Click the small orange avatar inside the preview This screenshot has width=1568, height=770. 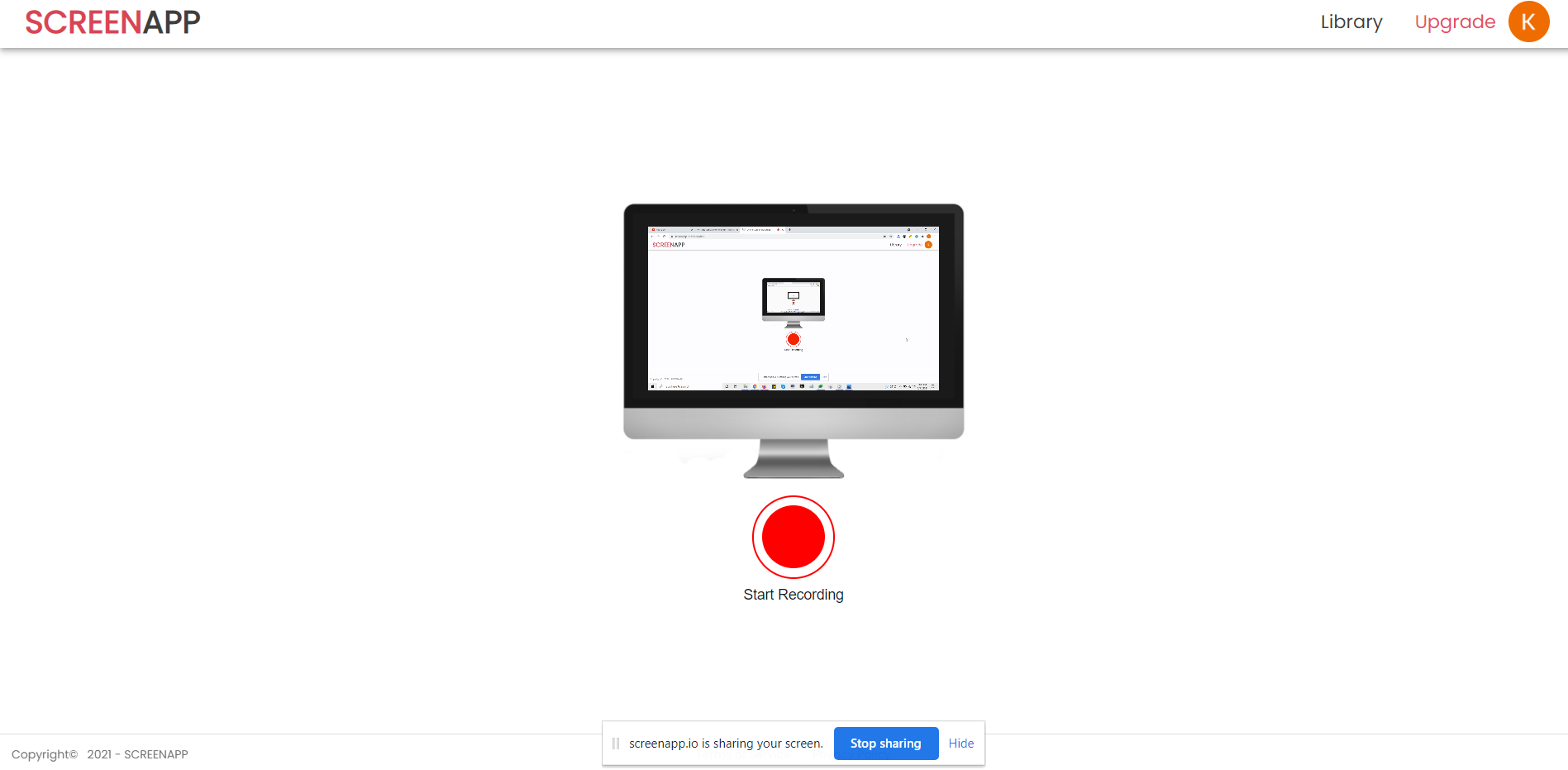(x=928, y=245)
